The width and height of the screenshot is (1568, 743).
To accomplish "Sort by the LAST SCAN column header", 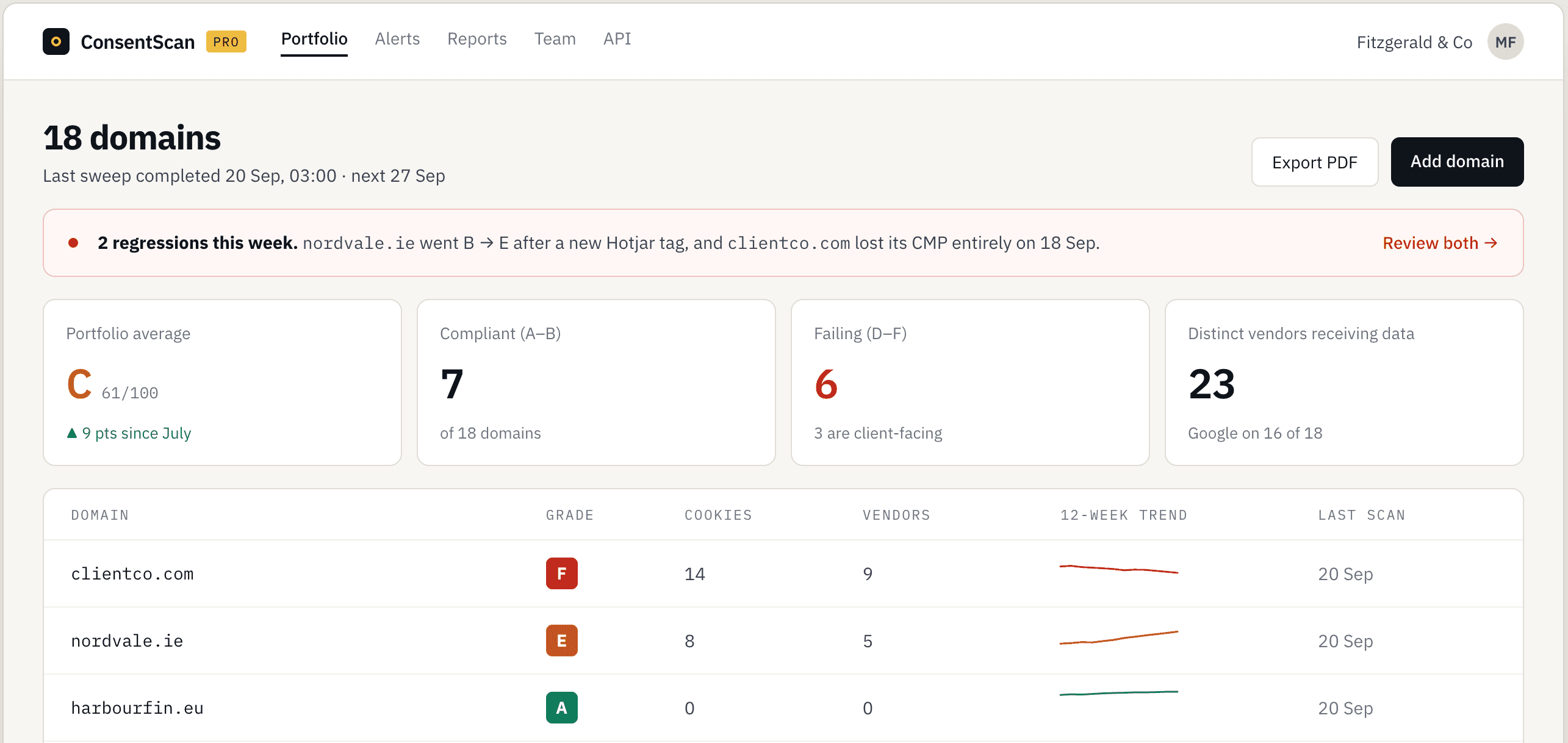I will click(x=1362, y=515).
